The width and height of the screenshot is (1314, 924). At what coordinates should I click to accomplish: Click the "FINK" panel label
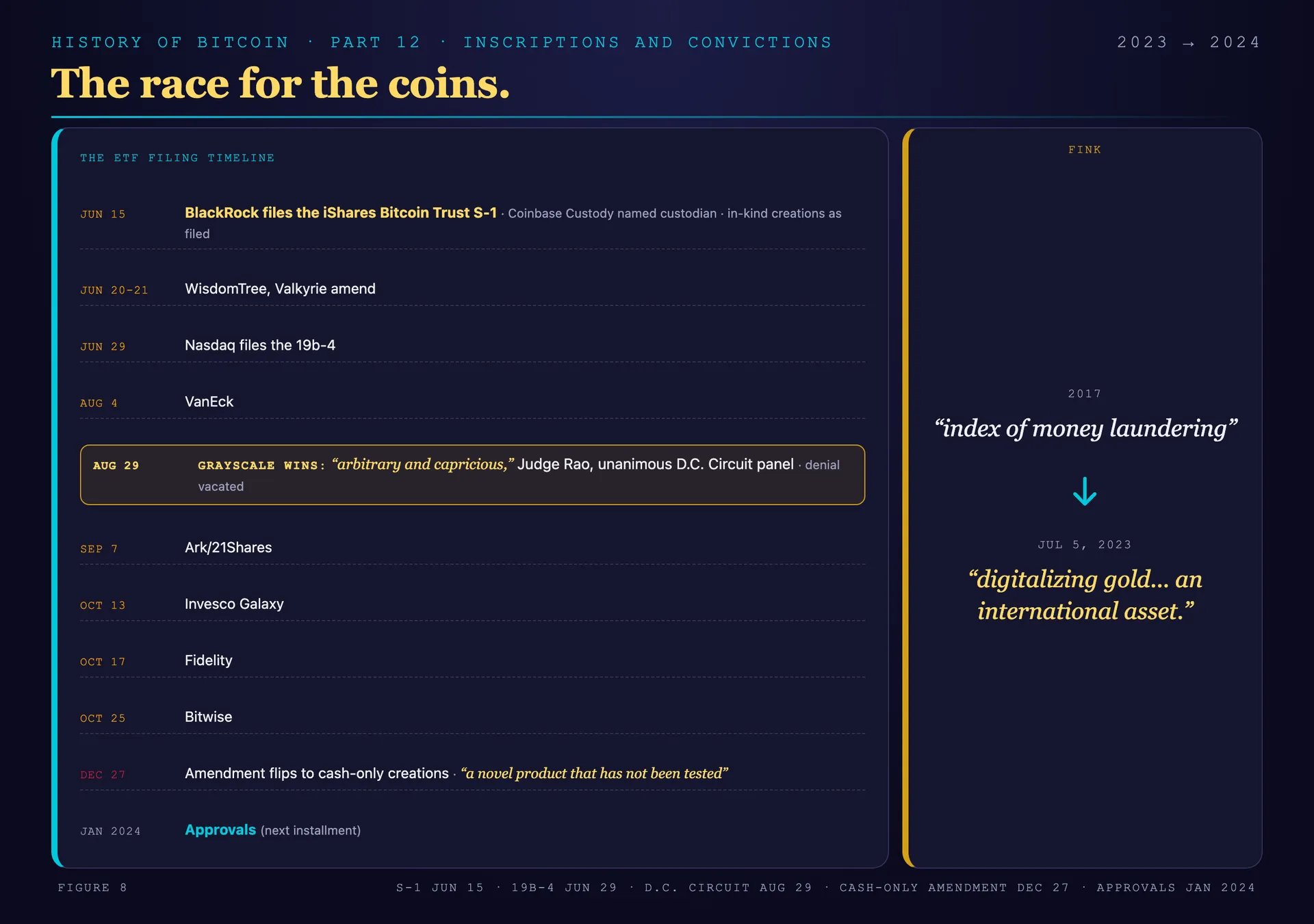[x=1085, y=150]
